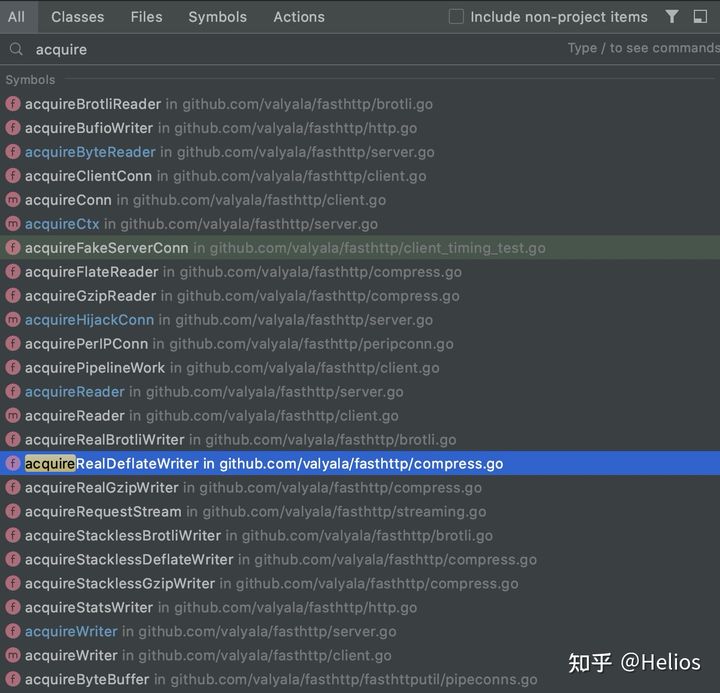Click function icon beside acquireClientConn
Viewport: 720px width, 693px height.
[13, 175]
